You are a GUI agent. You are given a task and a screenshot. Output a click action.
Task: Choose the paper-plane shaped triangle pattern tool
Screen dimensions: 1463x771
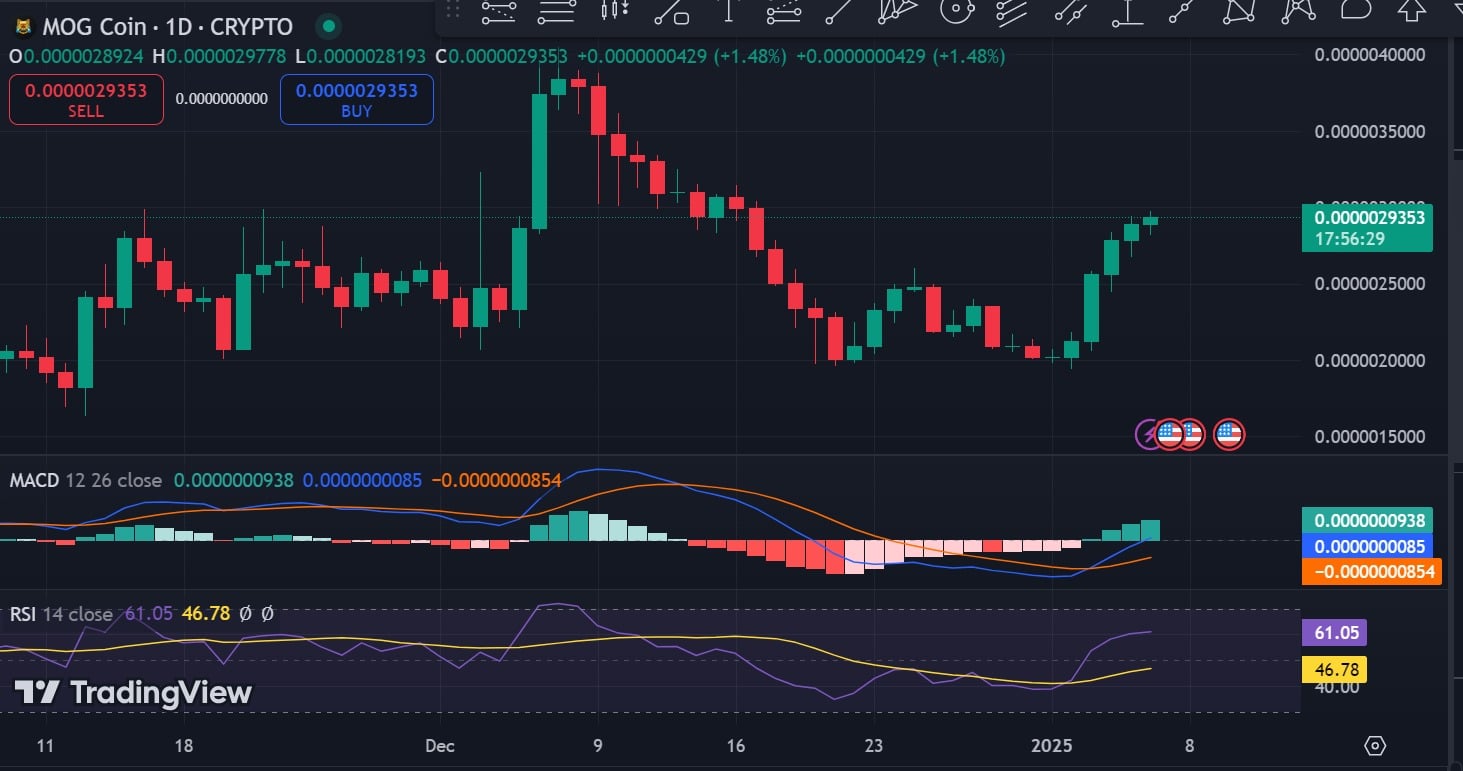click(x=897, y=11)
